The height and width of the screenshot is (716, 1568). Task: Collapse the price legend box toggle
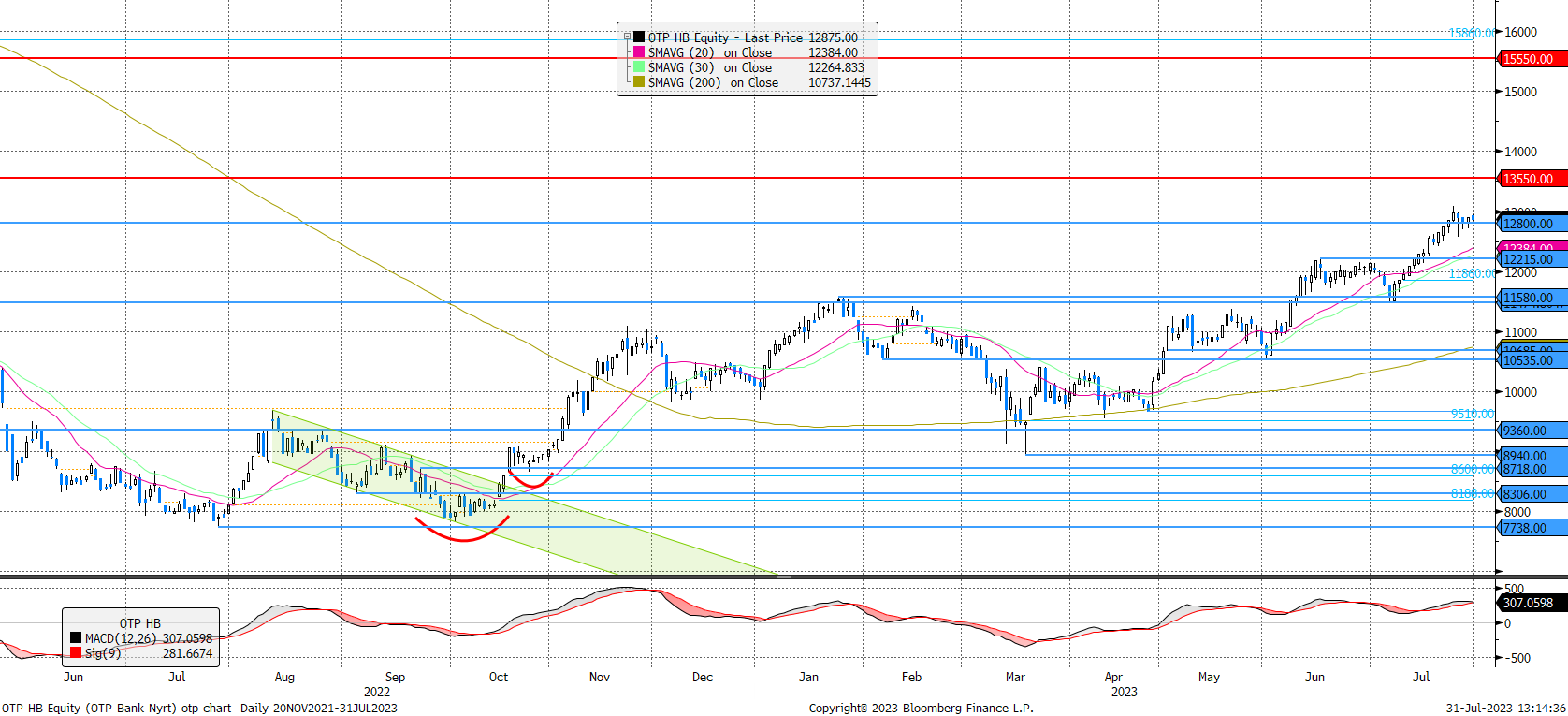pyautogui.click(x=627, y=37)
